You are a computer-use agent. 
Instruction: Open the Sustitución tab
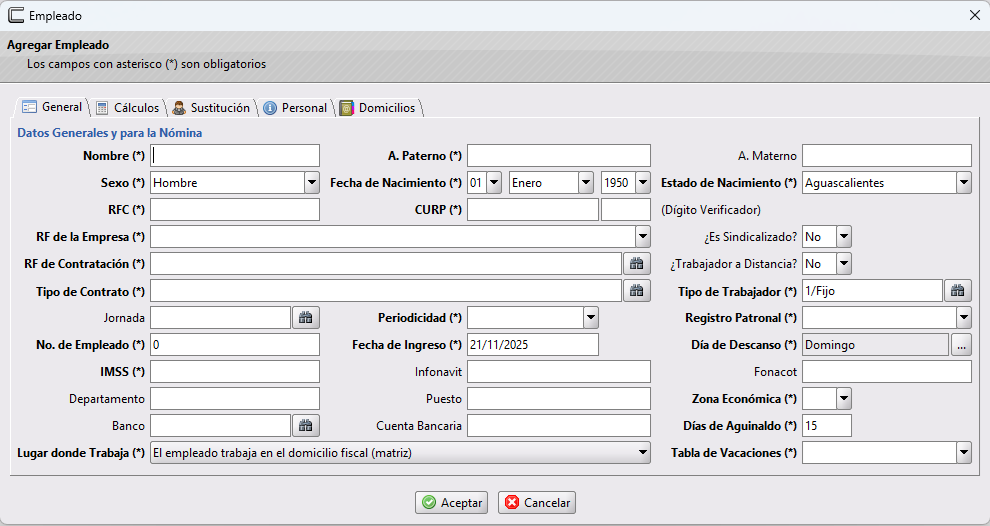(211, 108)
